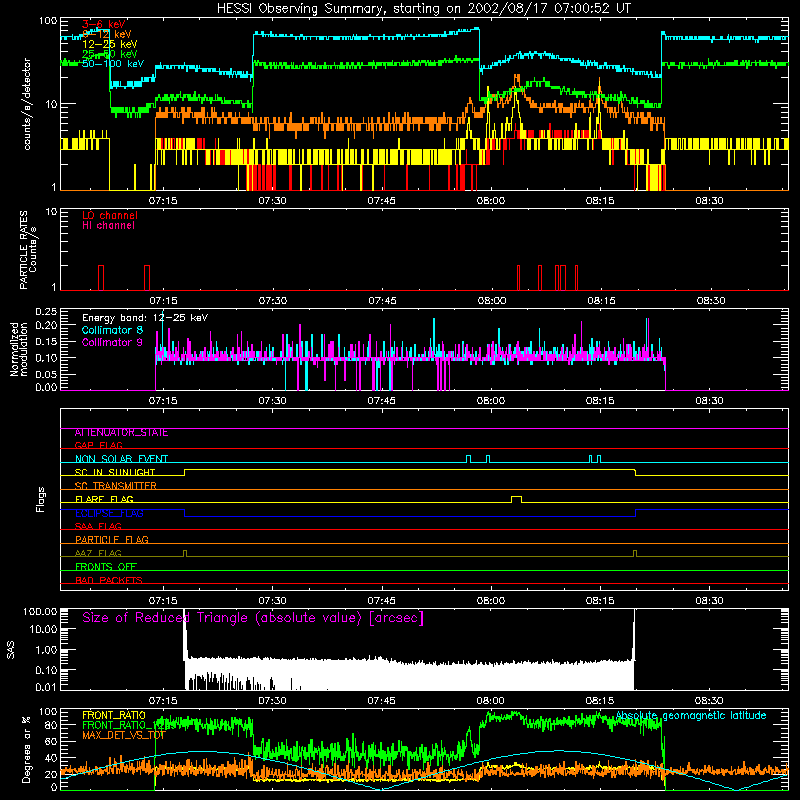Click the NON_SOLAR_EVENT flag label

(x=121, y=459)
